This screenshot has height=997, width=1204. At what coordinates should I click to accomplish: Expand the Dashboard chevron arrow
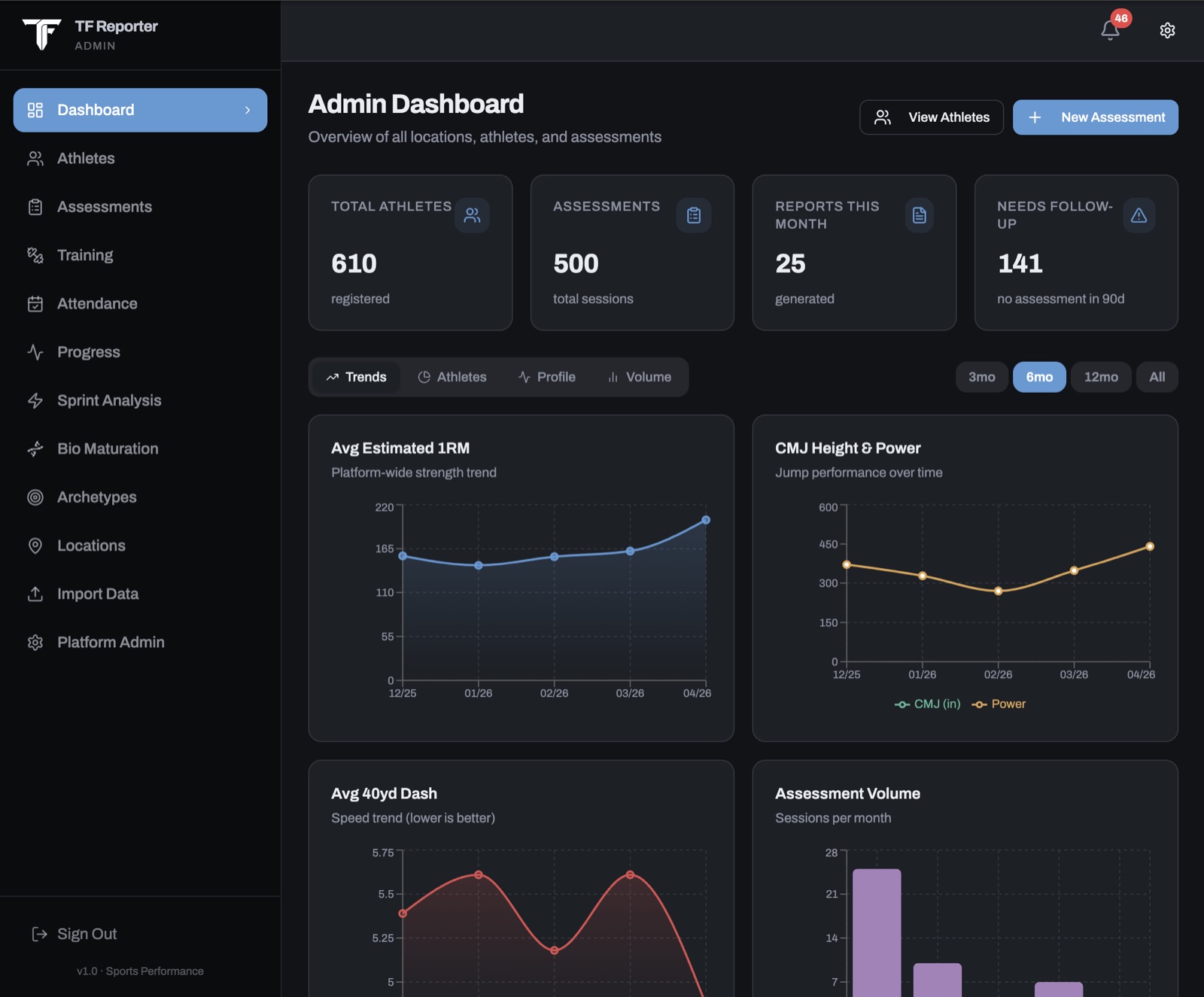[248, 110]
